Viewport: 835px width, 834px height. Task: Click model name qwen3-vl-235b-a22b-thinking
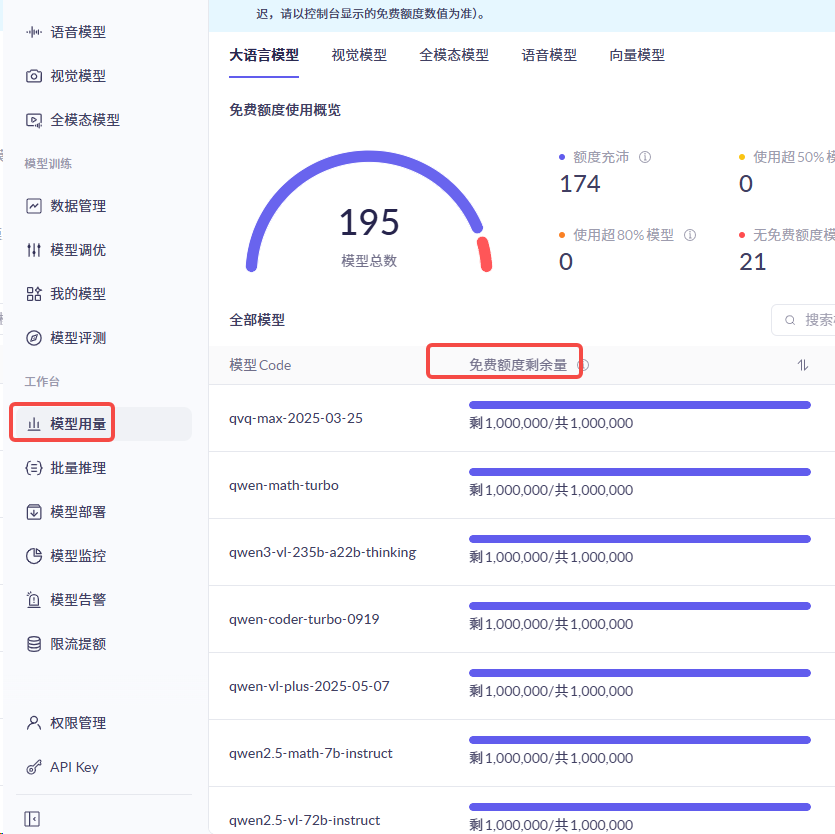[x=323, y=553]
